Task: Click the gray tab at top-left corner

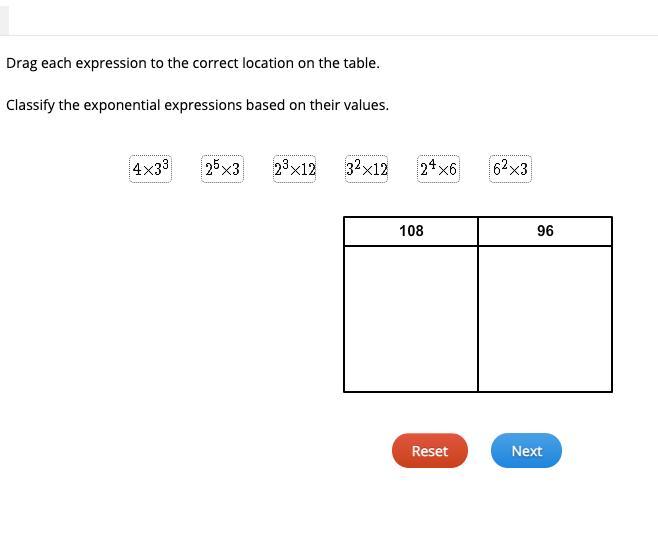Action: (x=4, y=17)
